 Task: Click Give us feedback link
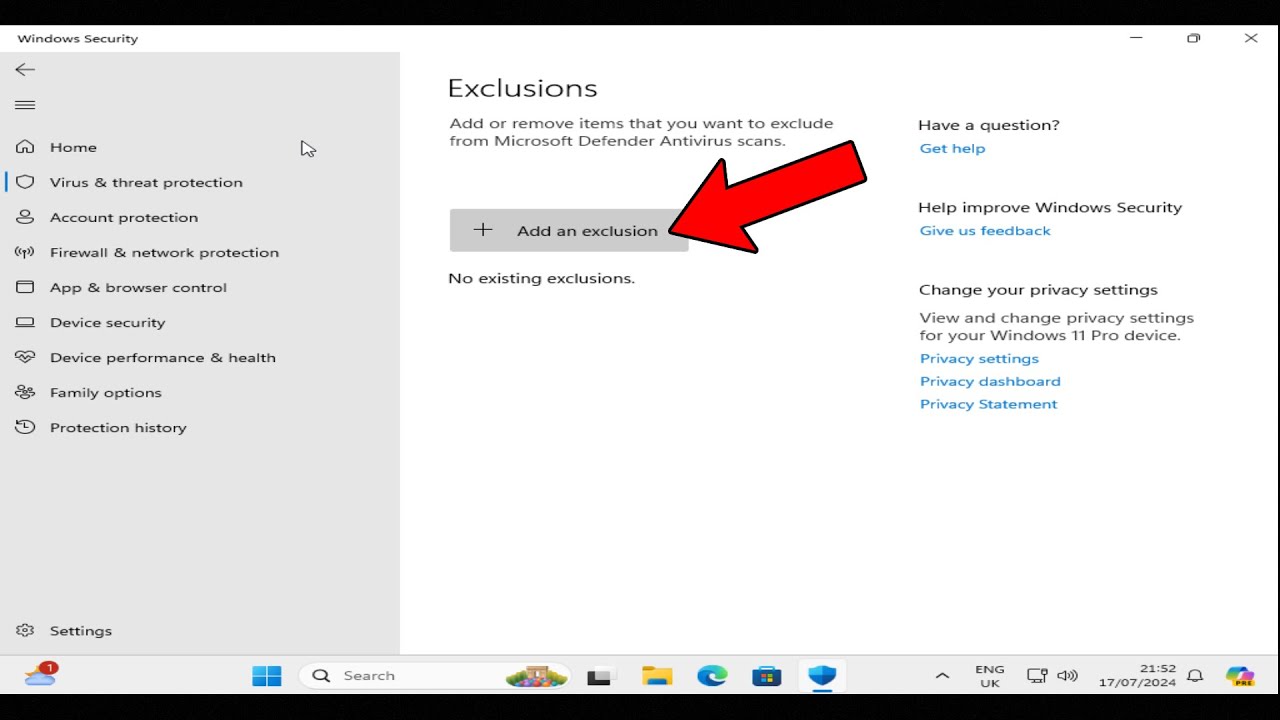985,230
